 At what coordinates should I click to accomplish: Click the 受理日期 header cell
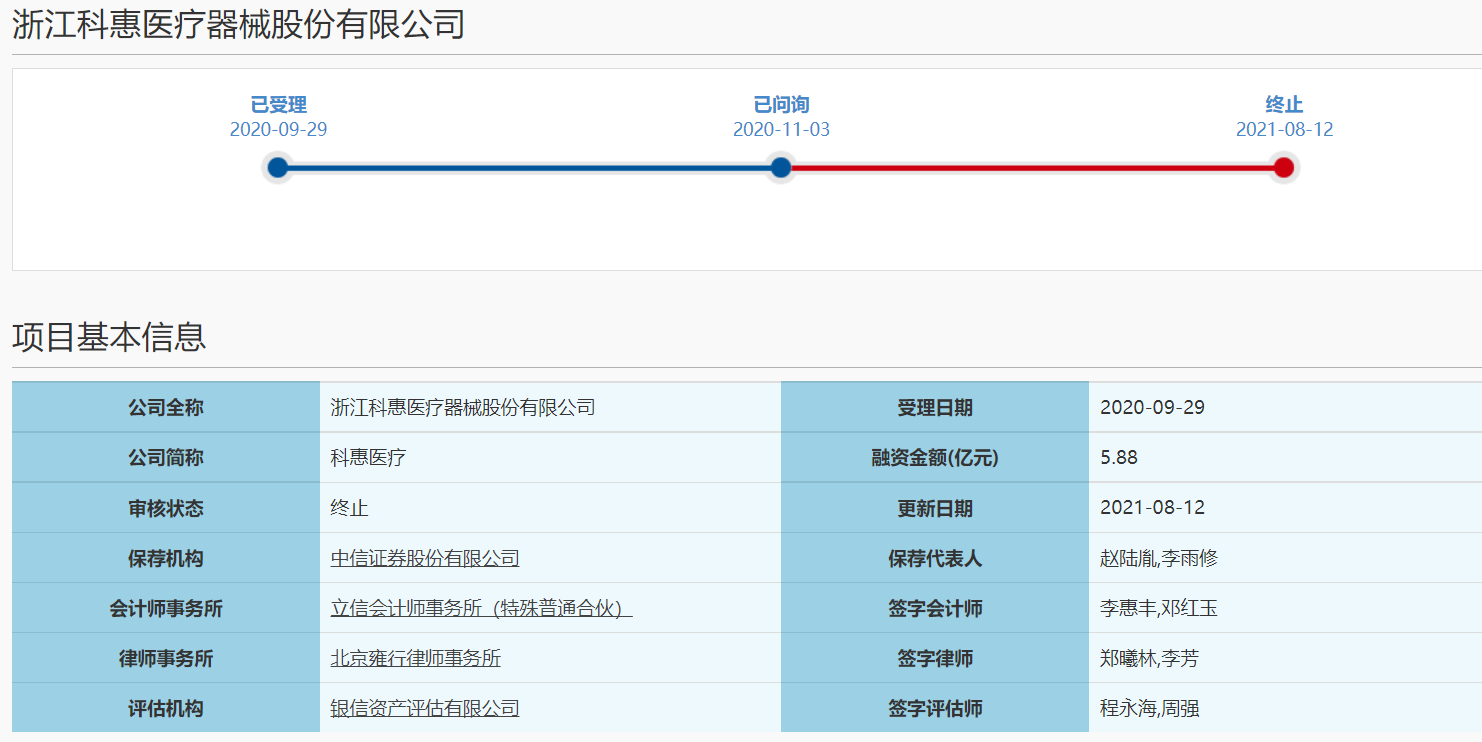coord(935,408)
